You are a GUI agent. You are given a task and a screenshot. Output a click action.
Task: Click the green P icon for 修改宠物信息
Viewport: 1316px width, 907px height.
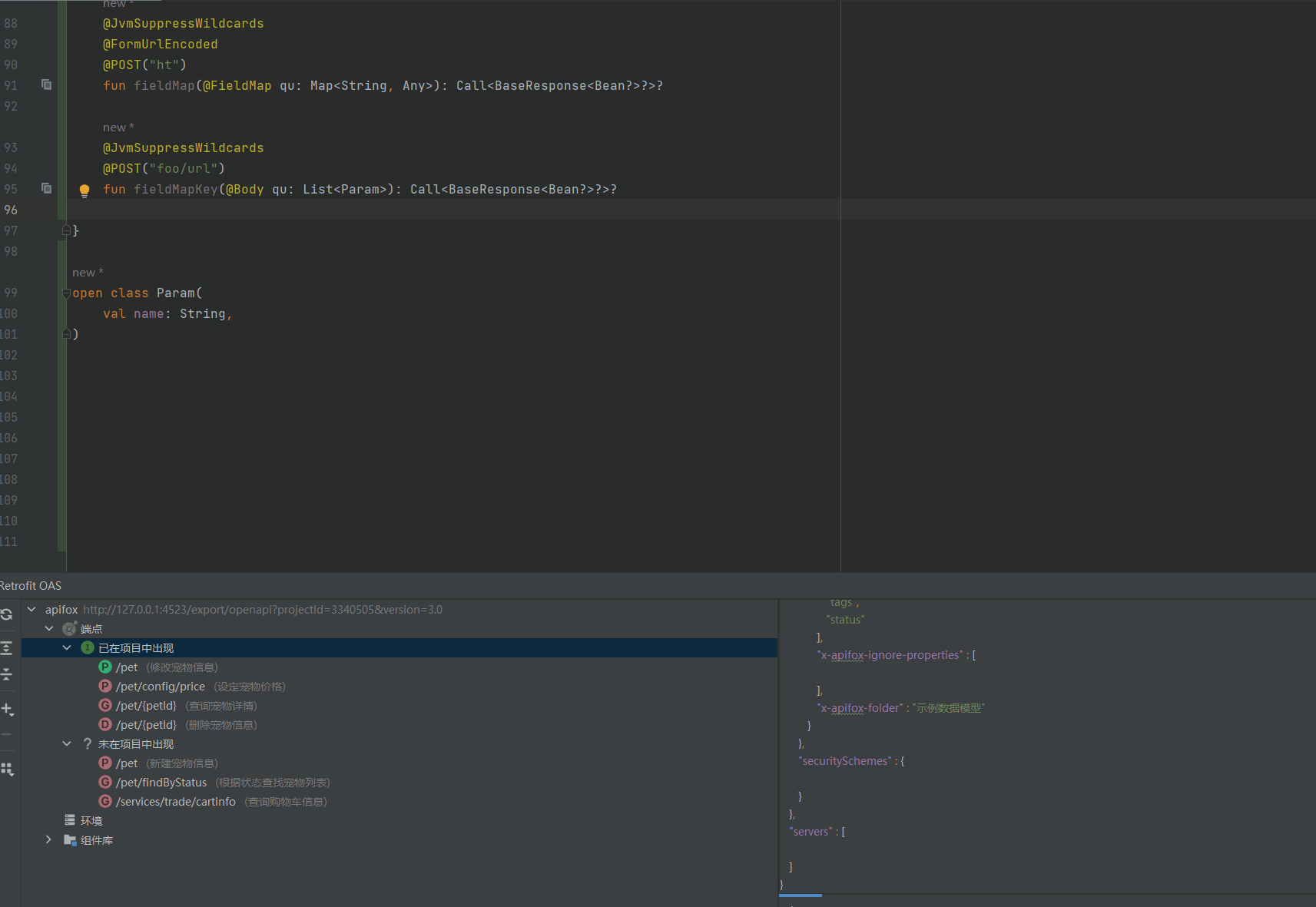[105, 667]
